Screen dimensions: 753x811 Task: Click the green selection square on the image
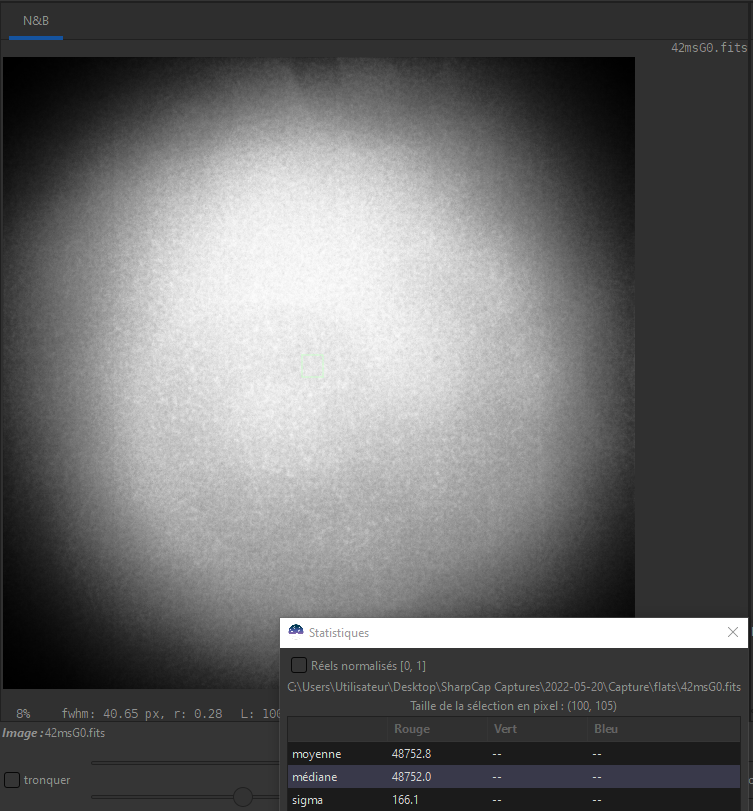coord(312,366)
